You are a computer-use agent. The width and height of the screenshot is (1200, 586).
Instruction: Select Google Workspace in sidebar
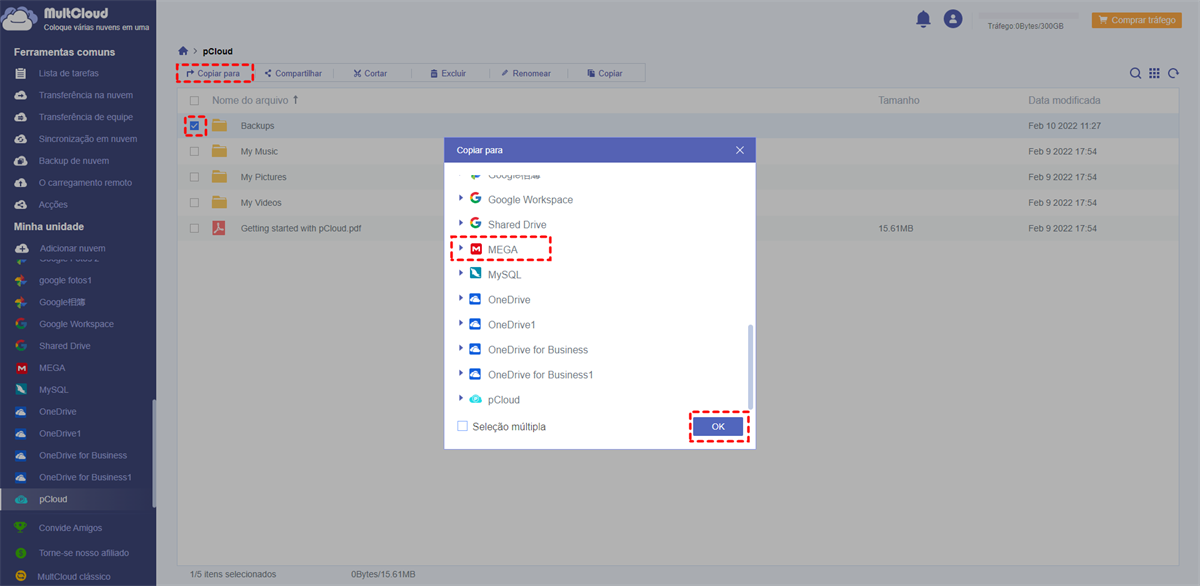[x=76, y=324]
